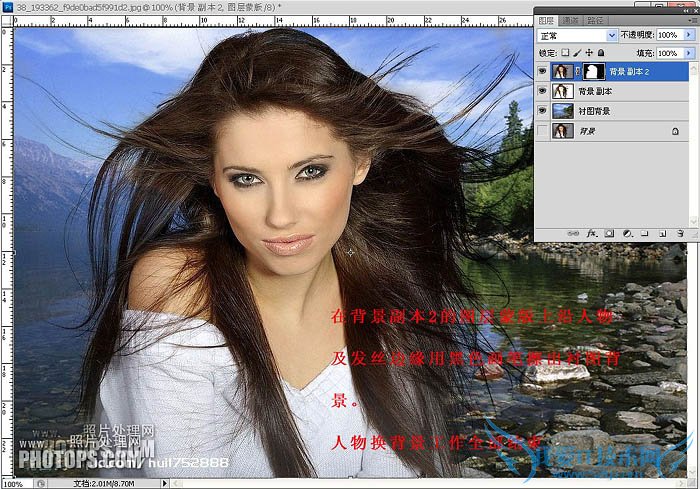
Task: Click the 背景 副本 2 layer mask thumbnail
Action: click(x=594, y=71)
